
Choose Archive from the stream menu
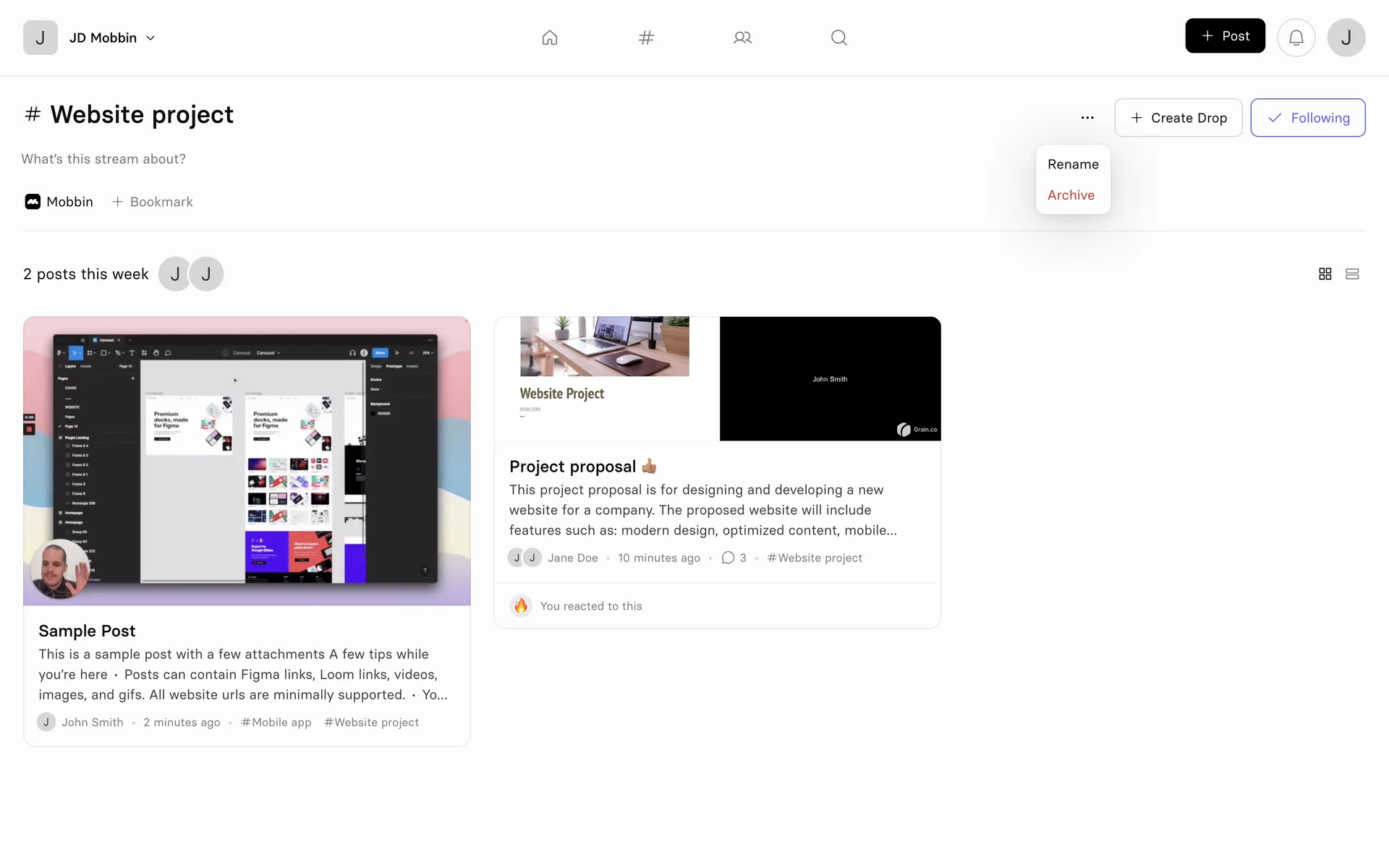pos(1071,195)
